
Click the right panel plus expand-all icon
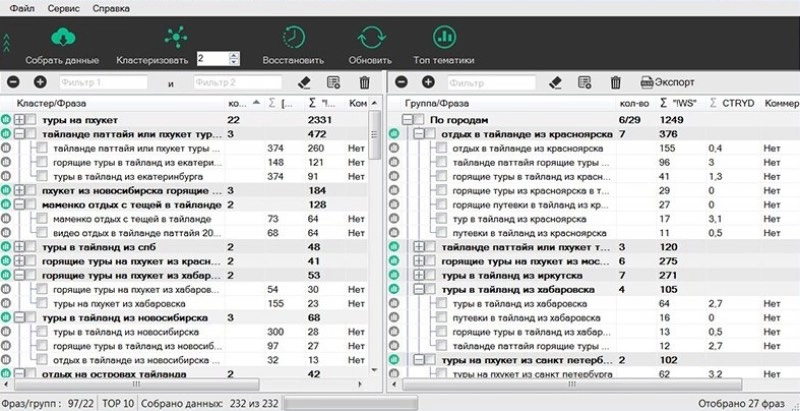coord(428,82)
